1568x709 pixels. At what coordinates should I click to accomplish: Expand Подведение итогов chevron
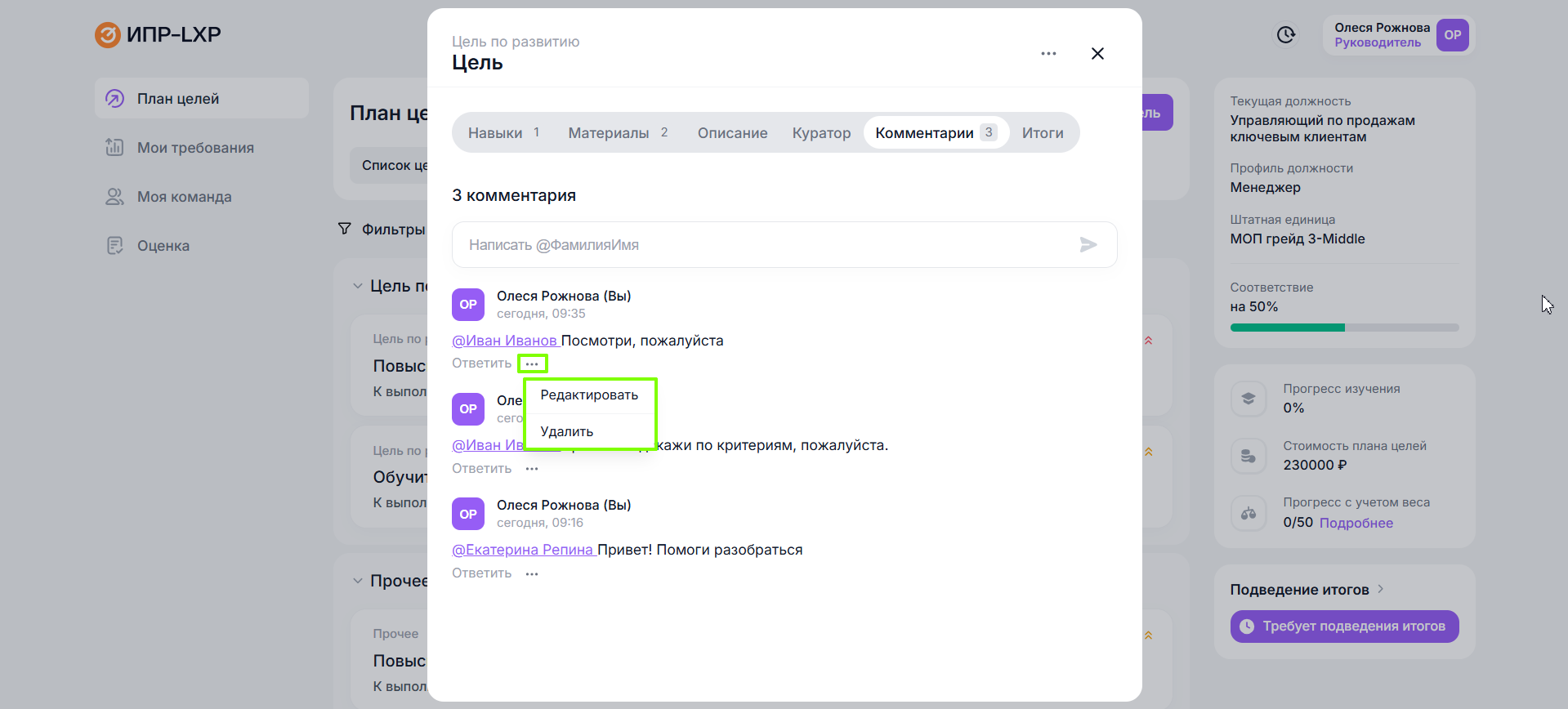pos(1381,589)
